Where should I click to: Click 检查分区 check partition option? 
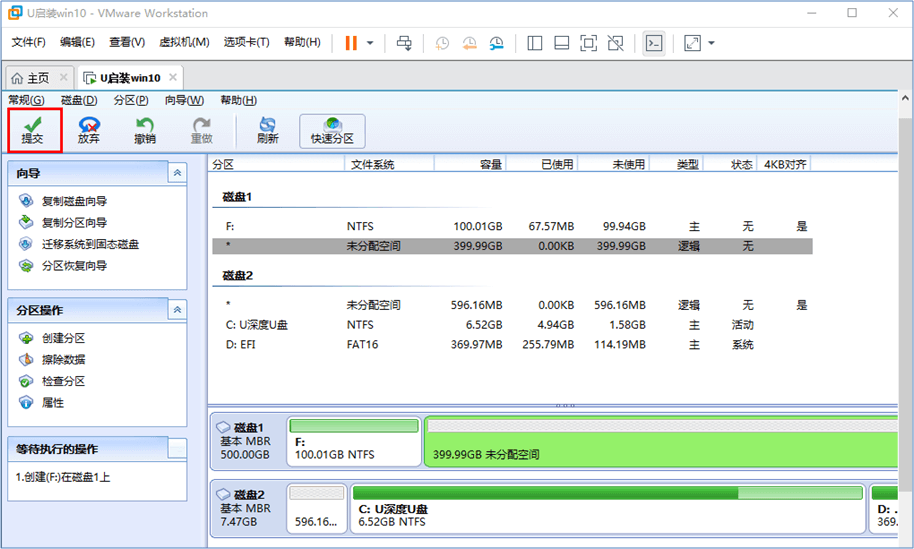pos(52,381)
